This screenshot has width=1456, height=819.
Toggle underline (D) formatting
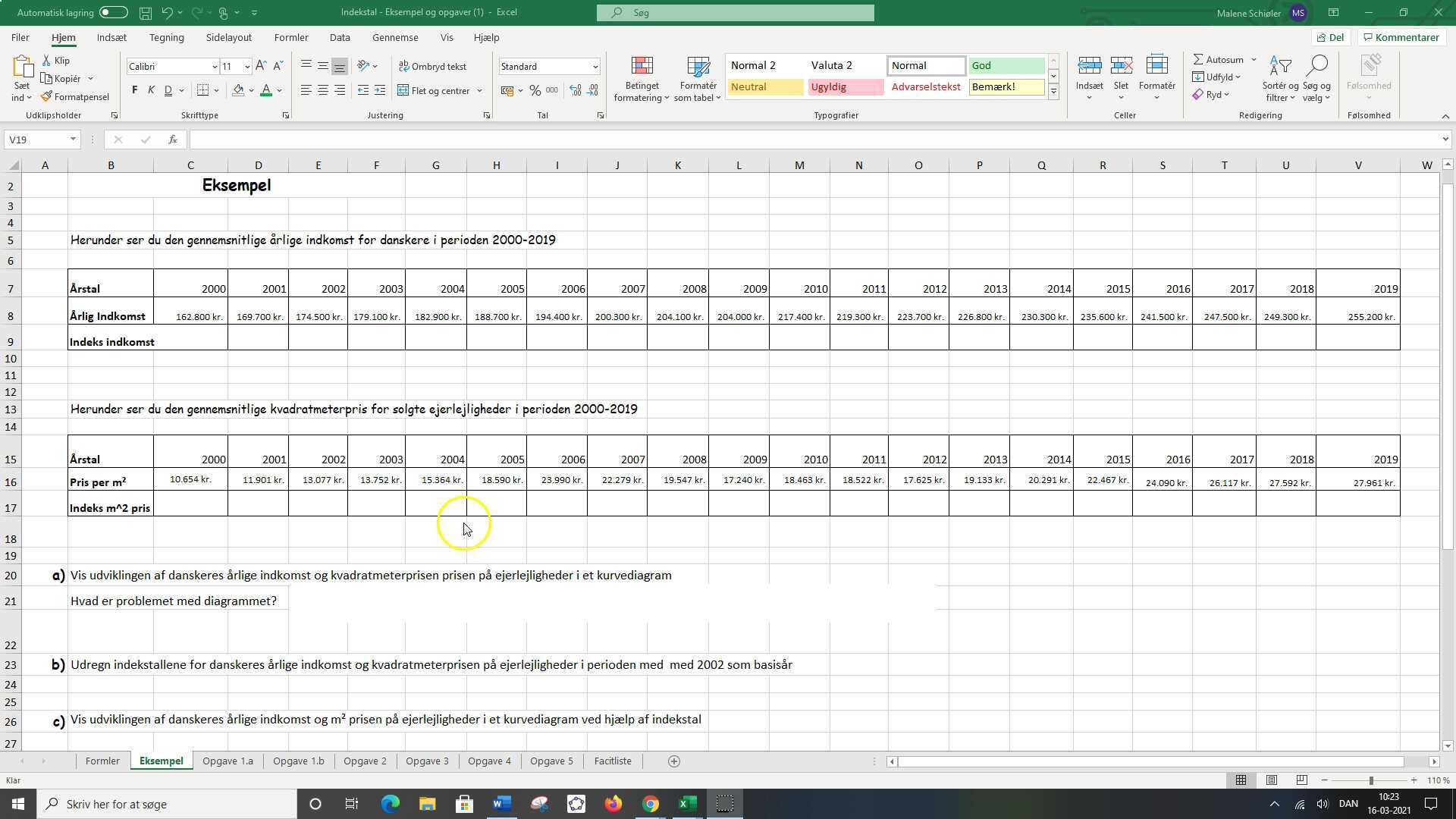[x=168, y=90]
